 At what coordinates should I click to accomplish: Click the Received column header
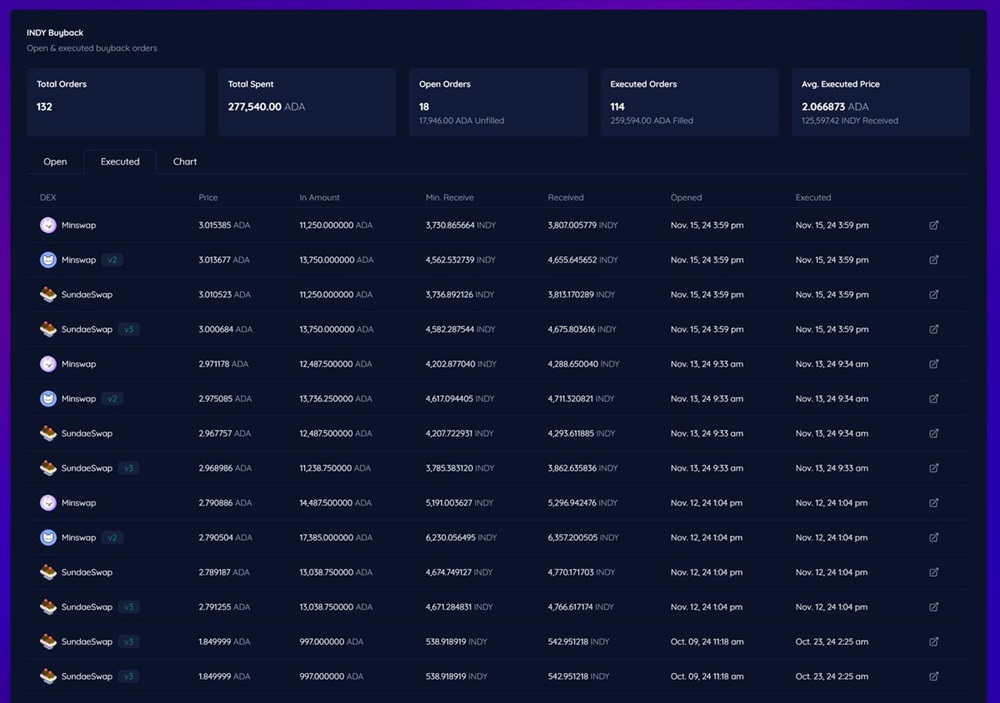(565, 198)
